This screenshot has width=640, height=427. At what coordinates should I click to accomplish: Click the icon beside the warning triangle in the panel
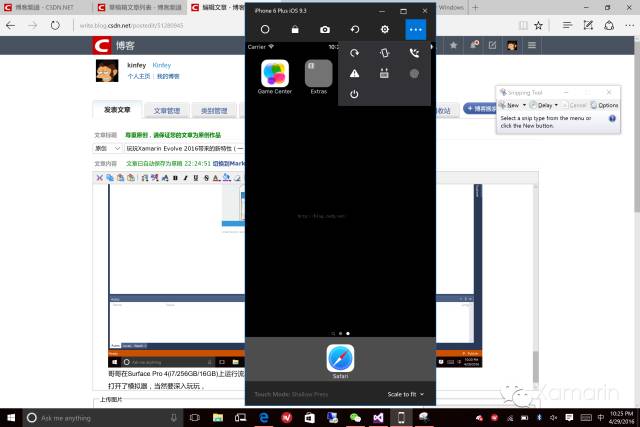(384, 73)
